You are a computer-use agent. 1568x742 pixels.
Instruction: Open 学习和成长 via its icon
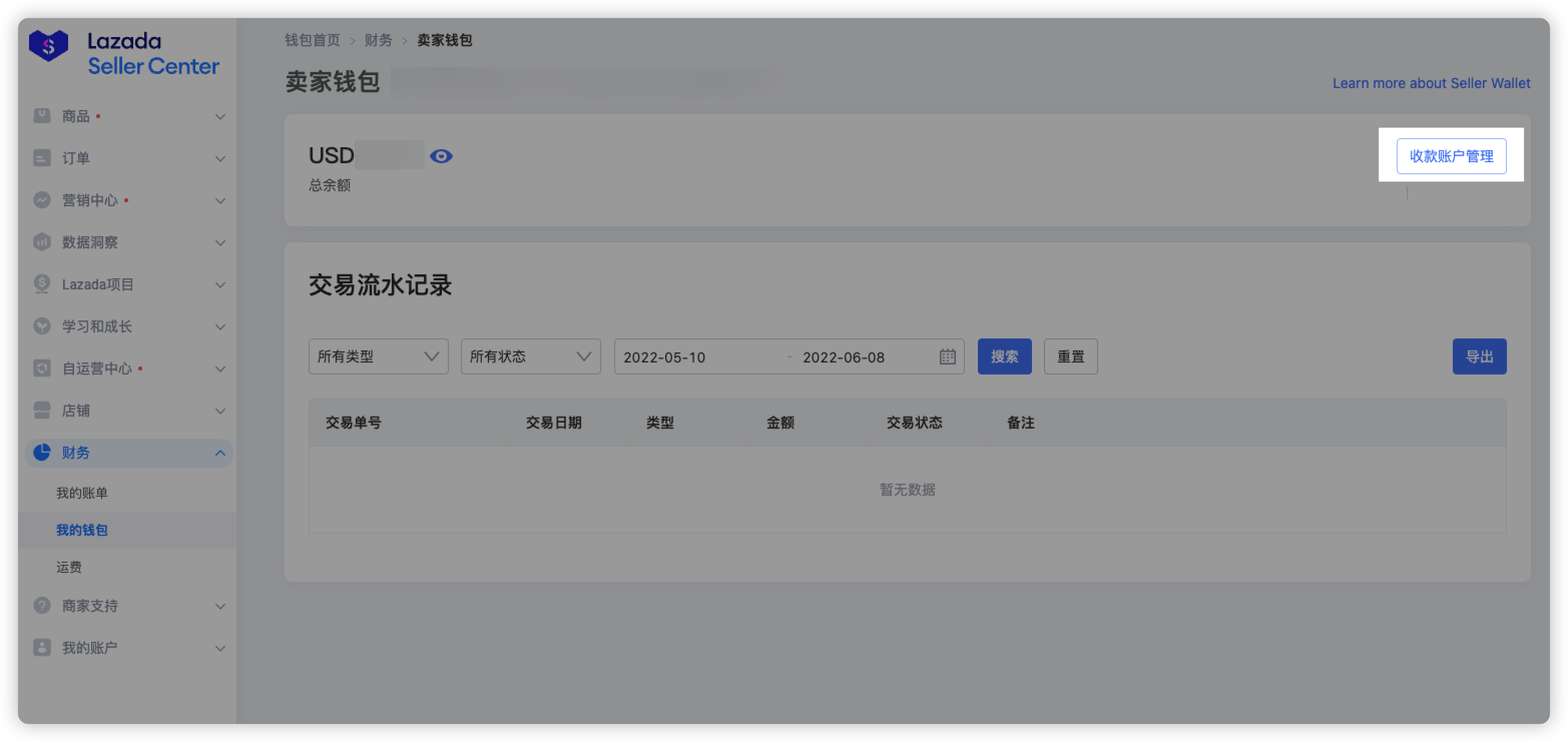click(x=42, y=326)
